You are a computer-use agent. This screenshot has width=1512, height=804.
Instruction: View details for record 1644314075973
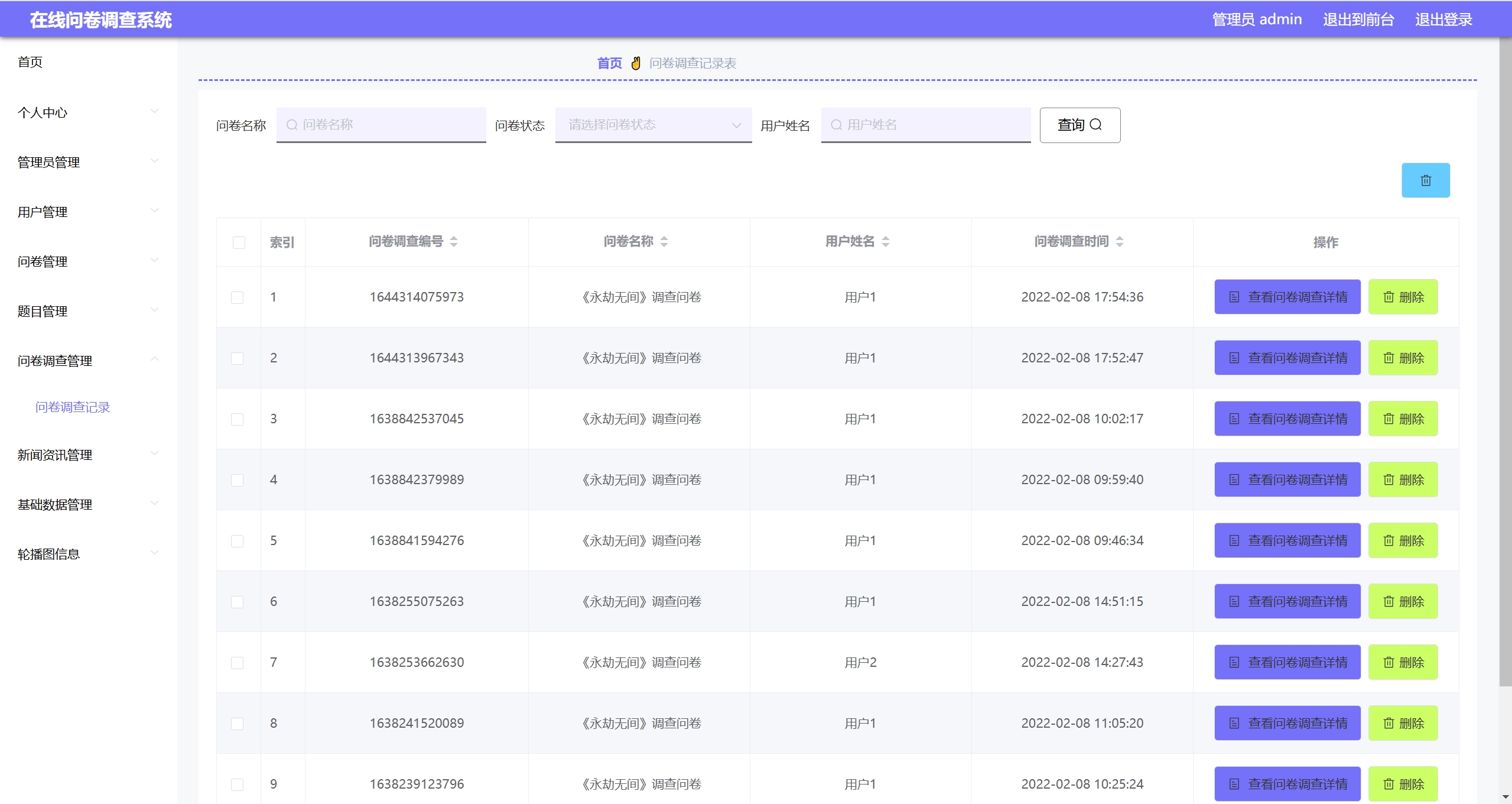[x=1287, y=297]
